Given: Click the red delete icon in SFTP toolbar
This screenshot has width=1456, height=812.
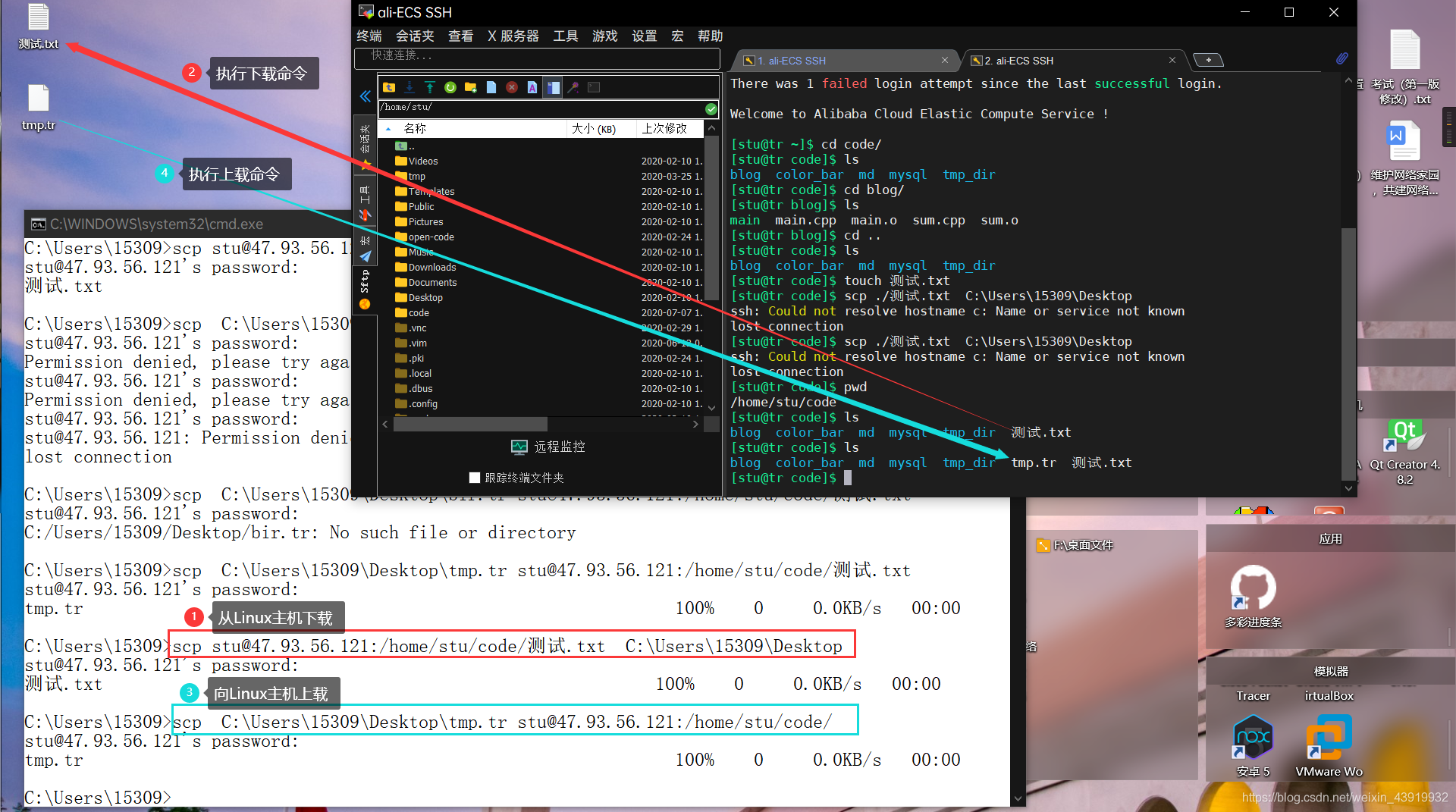Looking at the screenshot, I should pos(512,87).
